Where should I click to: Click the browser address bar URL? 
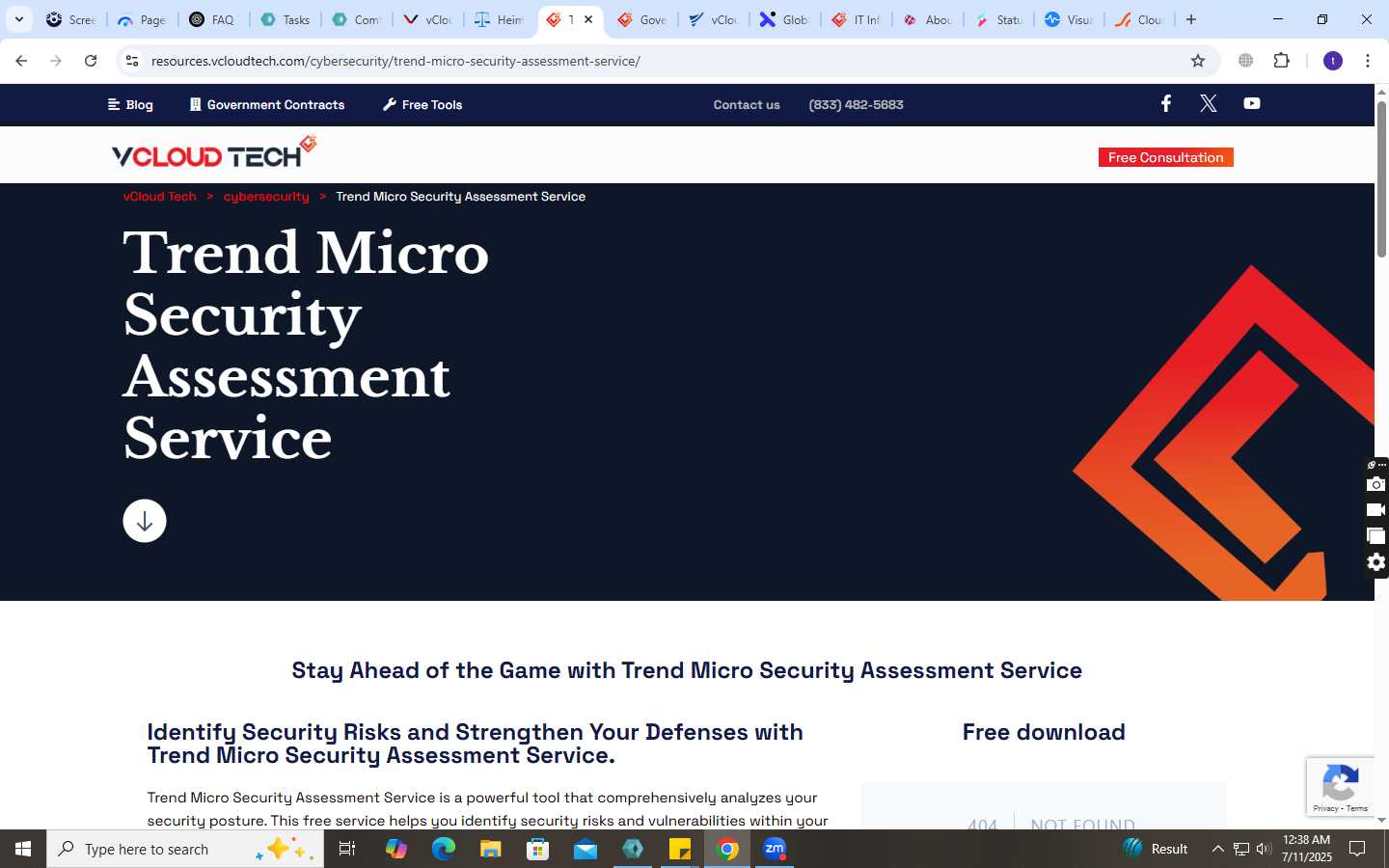(x=395, y=61)
